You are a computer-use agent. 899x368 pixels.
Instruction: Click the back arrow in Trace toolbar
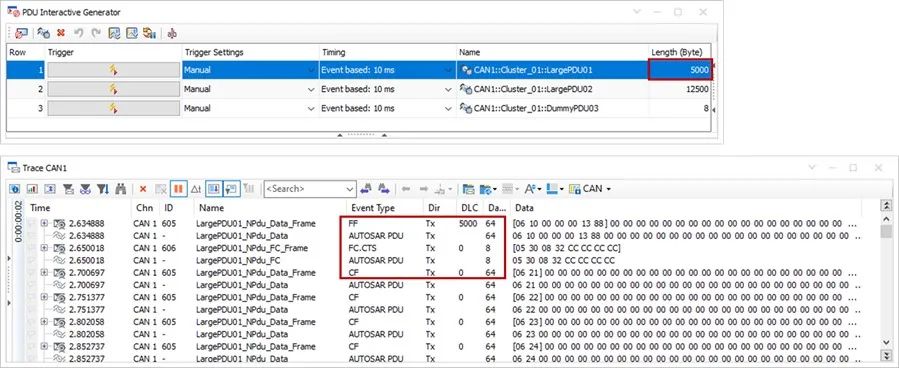[x=406, y=188]
